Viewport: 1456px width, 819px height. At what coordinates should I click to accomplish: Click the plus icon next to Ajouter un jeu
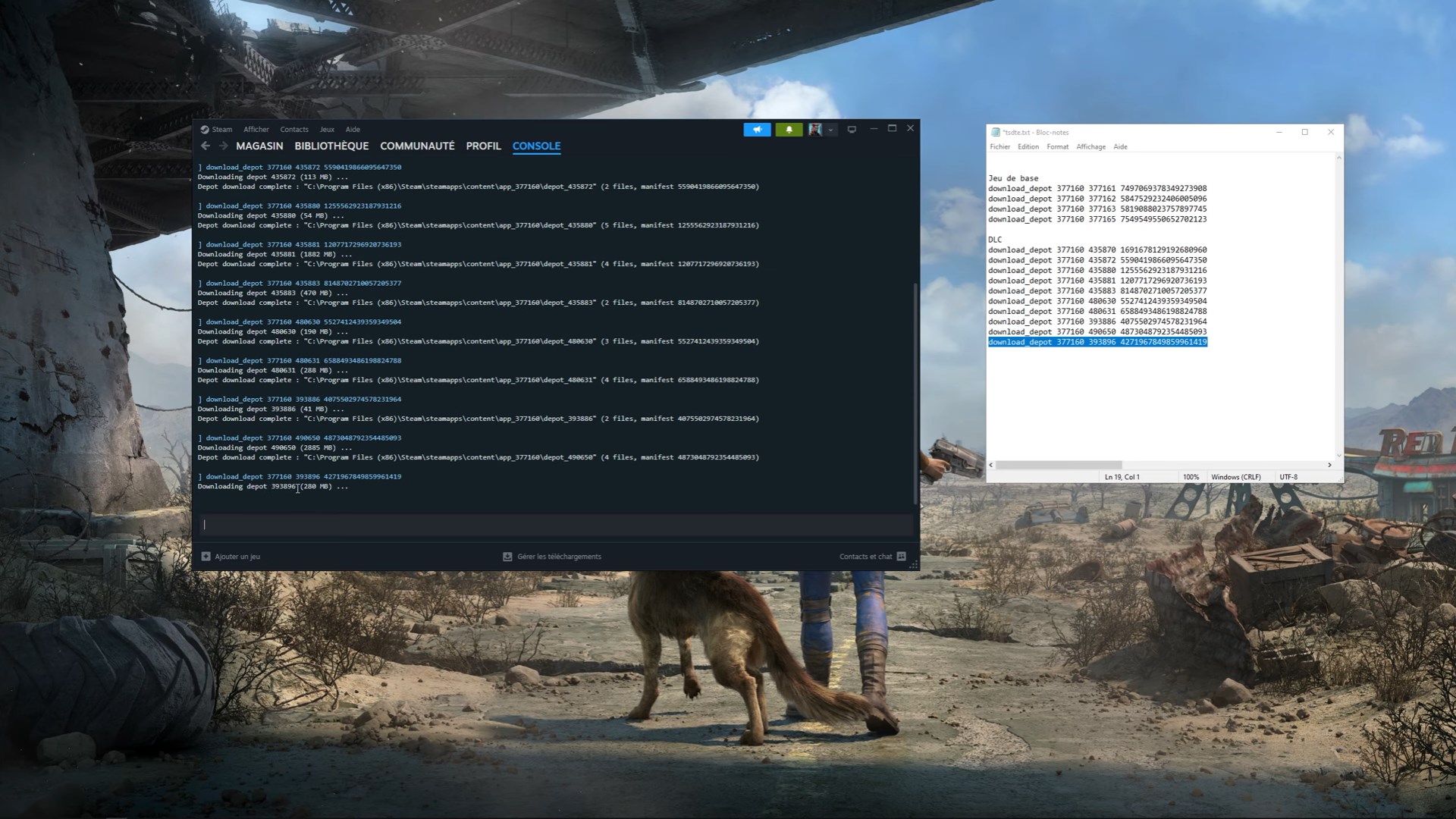[206, 556]
